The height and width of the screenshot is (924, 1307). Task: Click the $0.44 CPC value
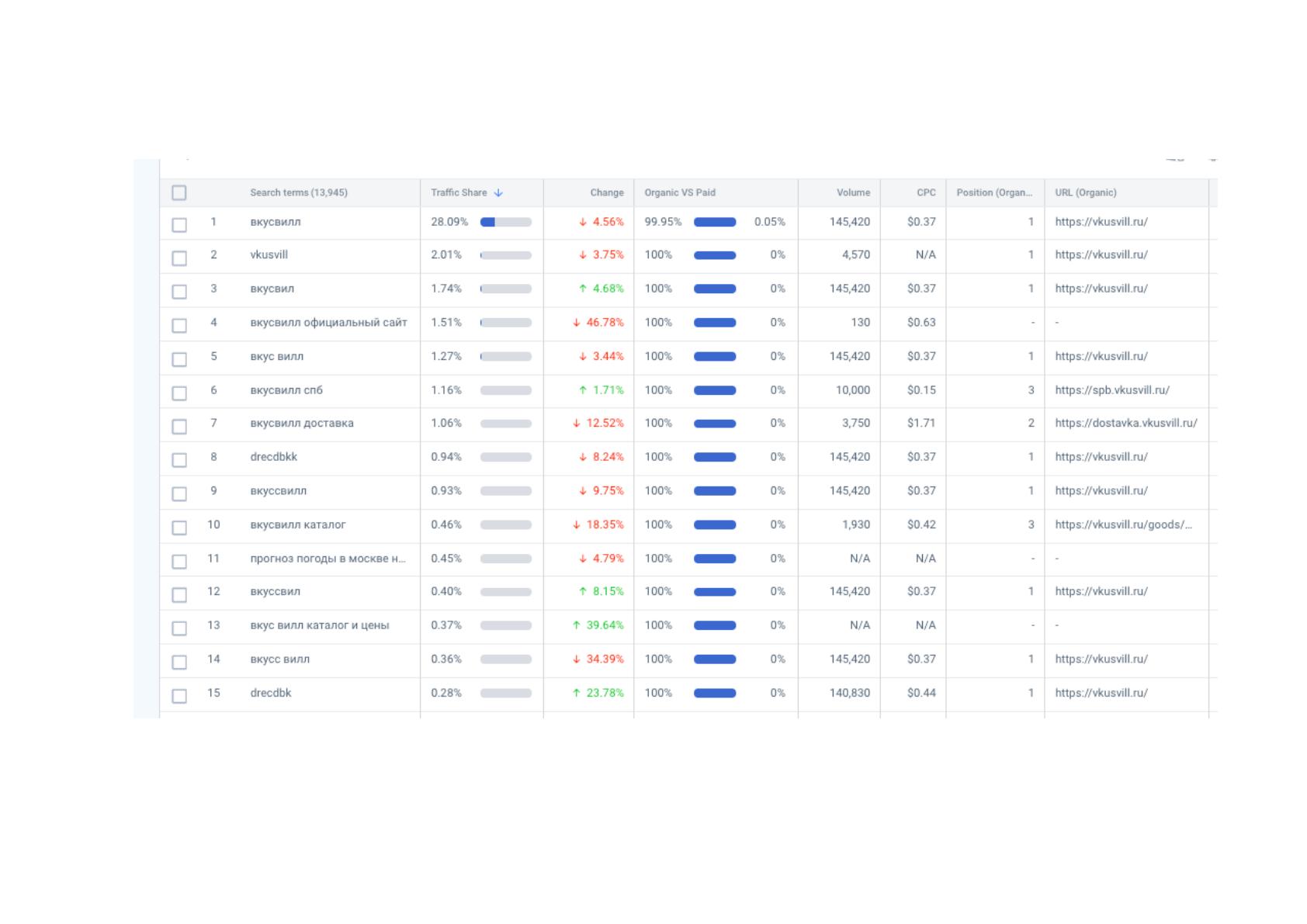[x=921, y=694]
